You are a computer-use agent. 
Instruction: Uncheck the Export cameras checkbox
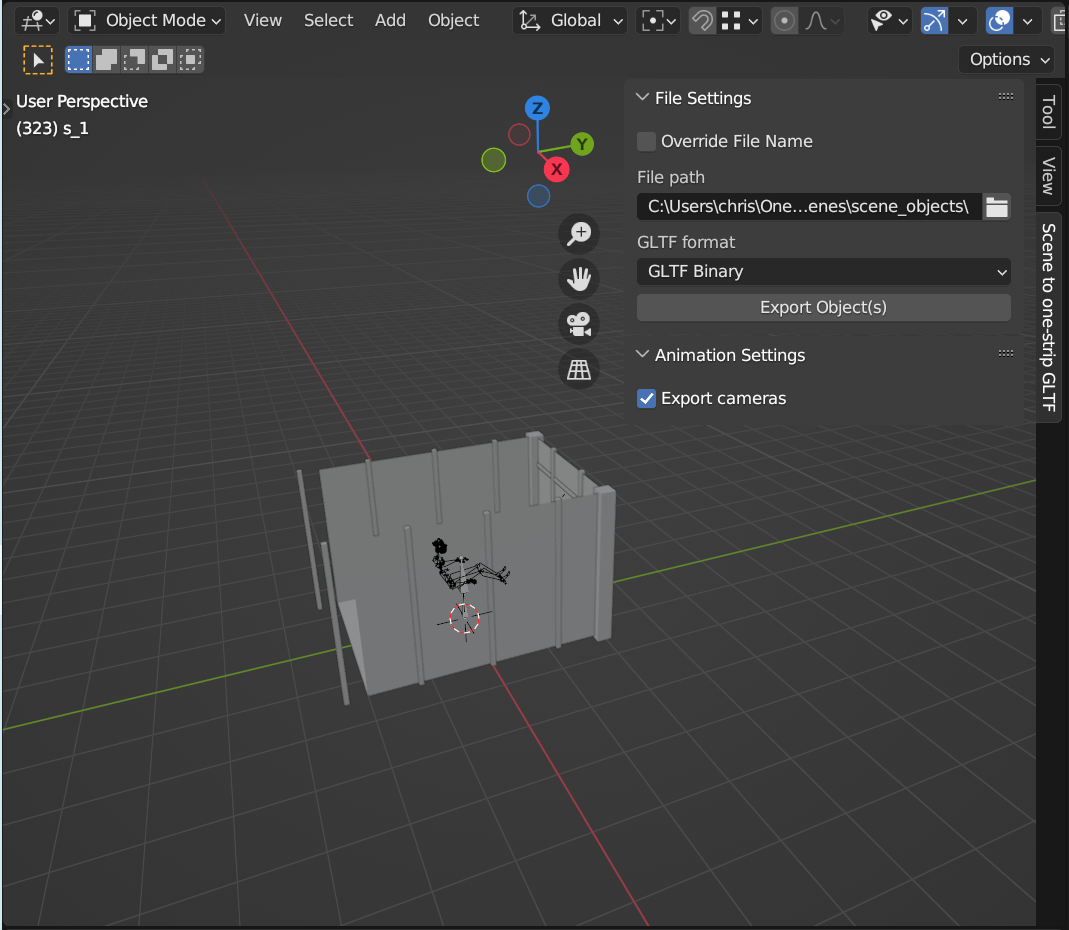pyautogui.click(x=646, y=398)
